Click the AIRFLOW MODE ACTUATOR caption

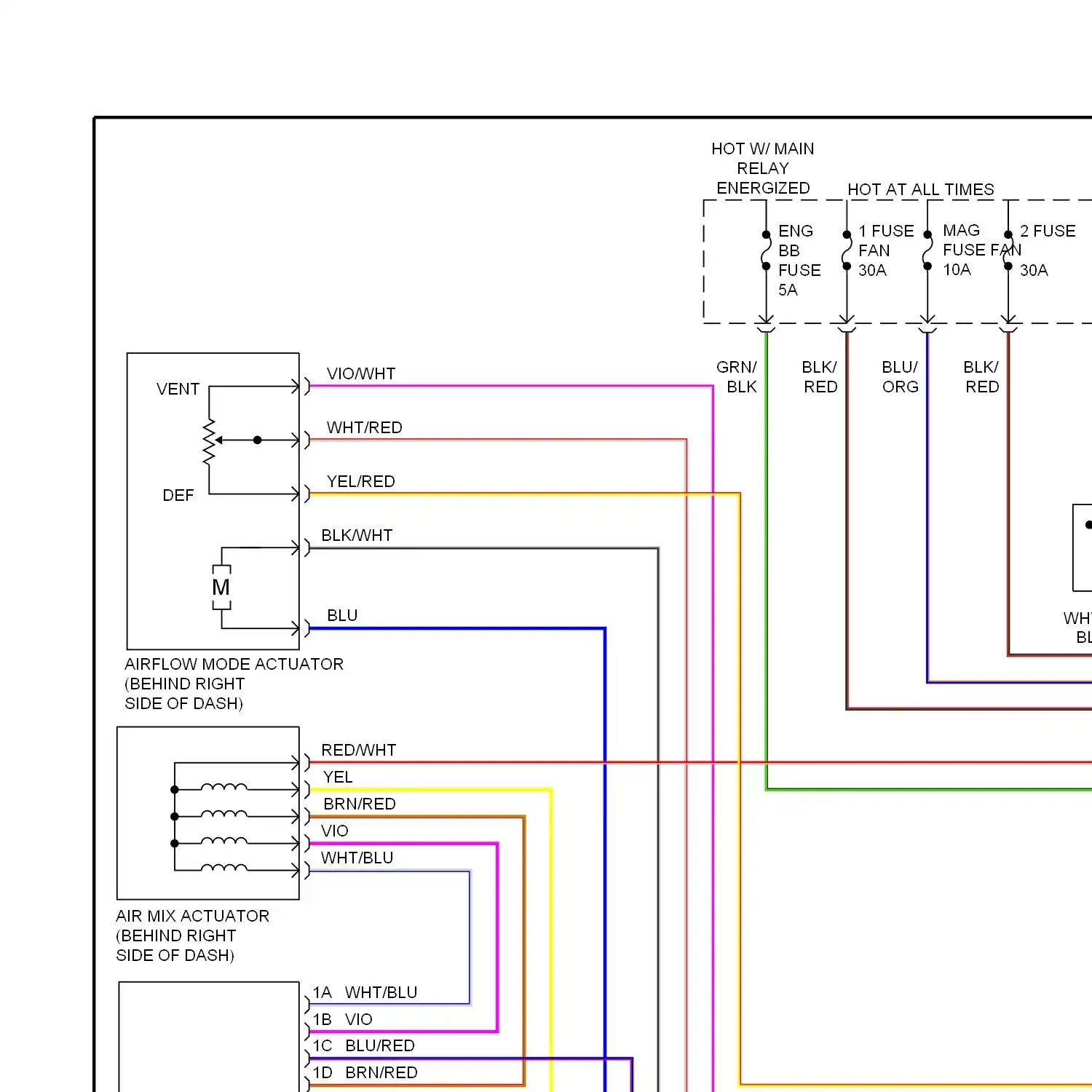pyautogui.click(x=234, y=684)
